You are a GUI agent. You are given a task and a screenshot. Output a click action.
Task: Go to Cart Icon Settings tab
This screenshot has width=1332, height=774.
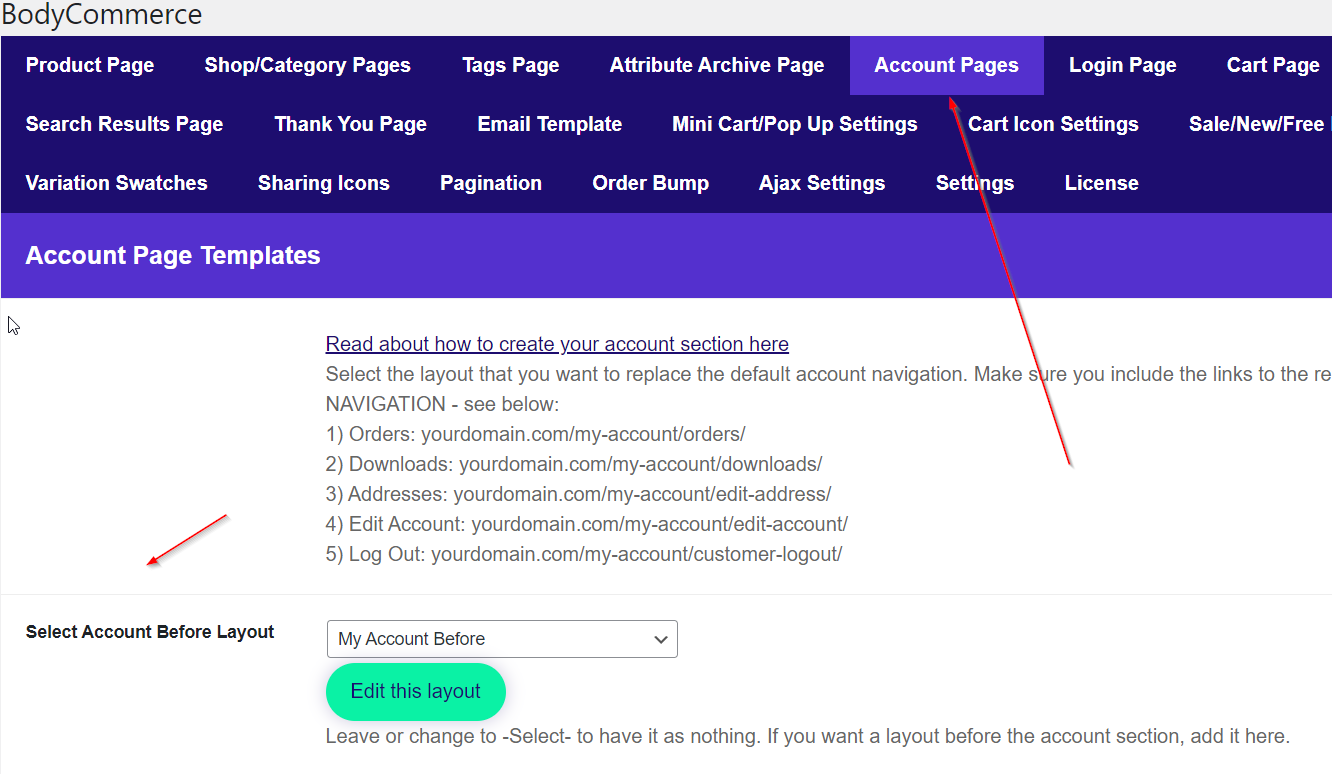(1053, 125)
